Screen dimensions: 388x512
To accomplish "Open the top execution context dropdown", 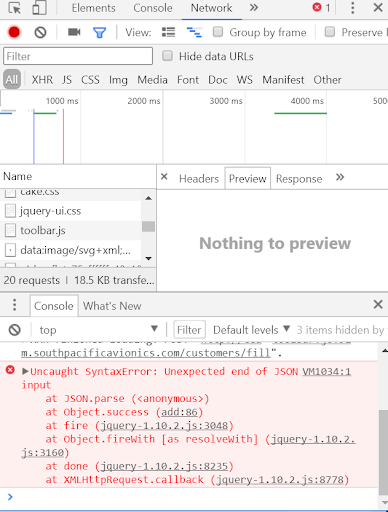I will pos(98,330).
